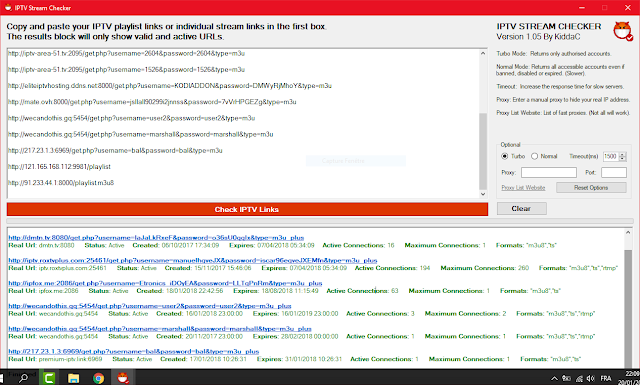Select the Normal mode radio button
Screen dimensions: 640x385
534,156
